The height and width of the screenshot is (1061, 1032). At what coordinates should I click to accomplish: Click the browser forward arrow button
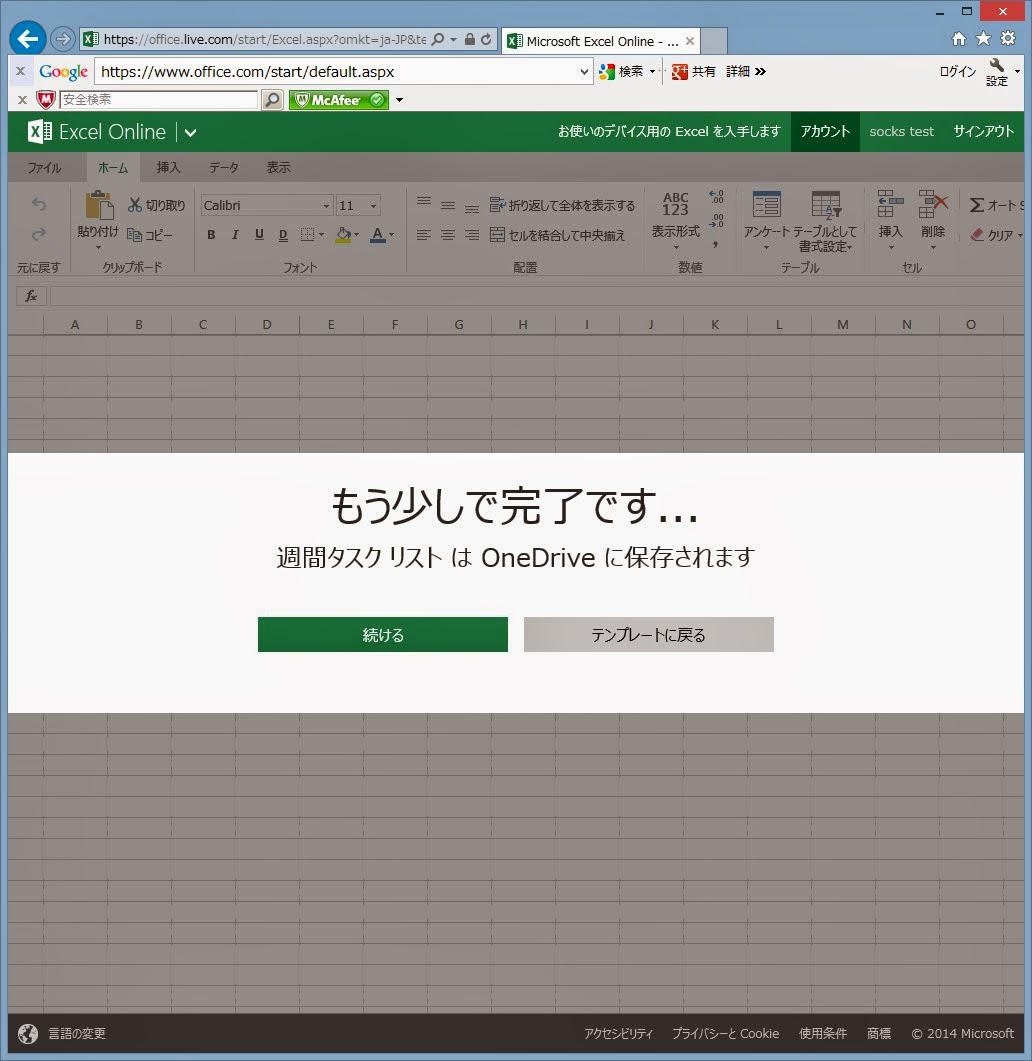pyautogui.click(x=63, y=39)
